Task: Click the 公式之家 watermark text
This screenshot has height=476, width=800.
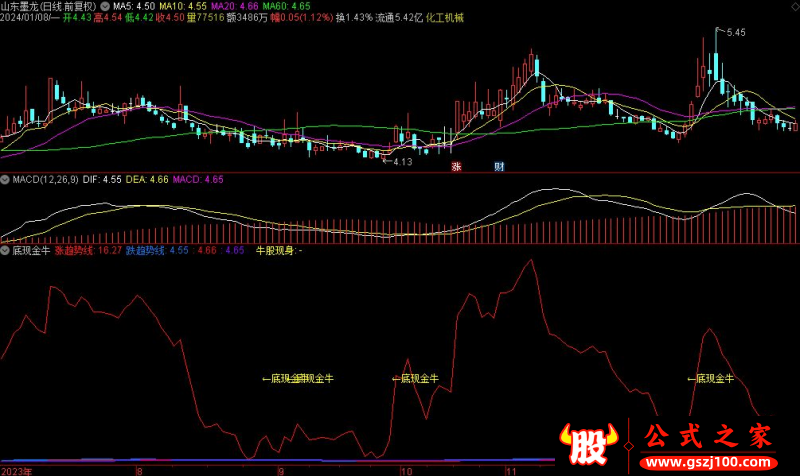Action: (707, 437)
